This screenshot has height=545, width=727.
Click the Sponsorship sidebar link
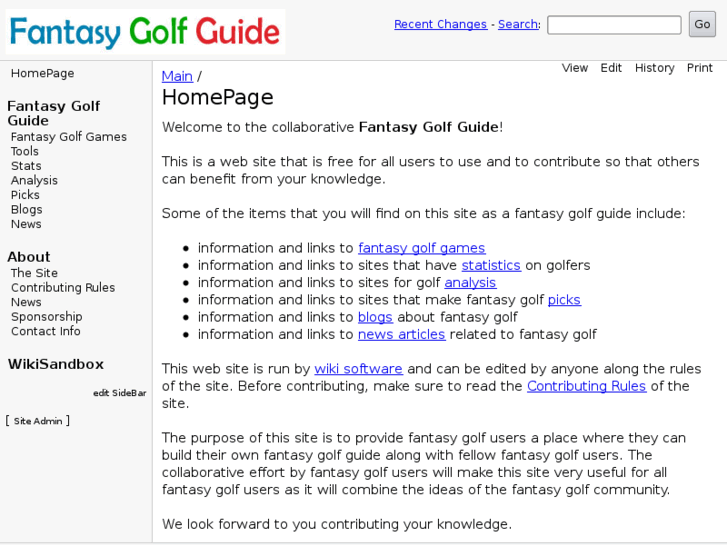pos(47,317)
